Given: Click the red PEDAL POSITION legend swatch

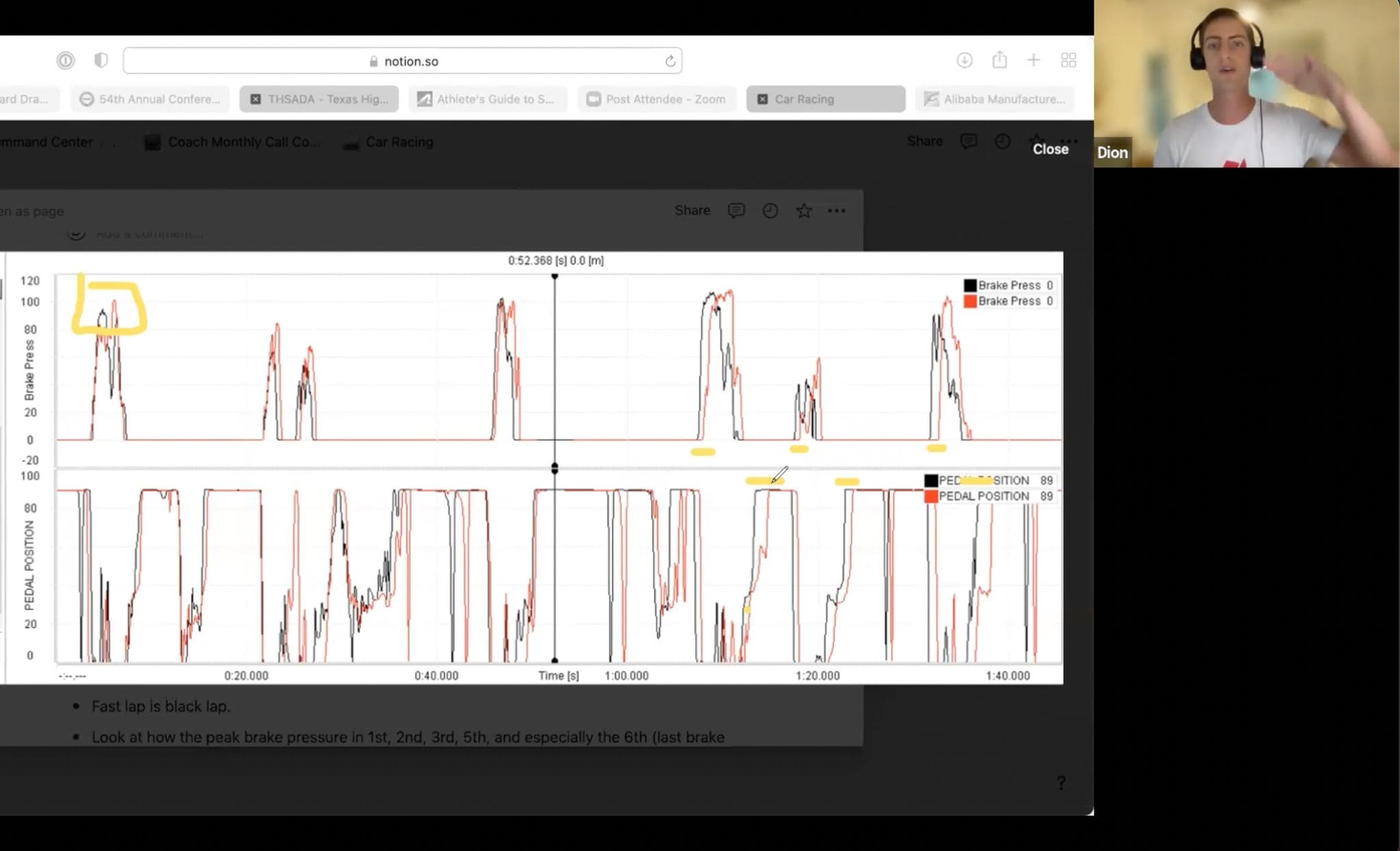Looking at the screenshot, I should [930, 496].
